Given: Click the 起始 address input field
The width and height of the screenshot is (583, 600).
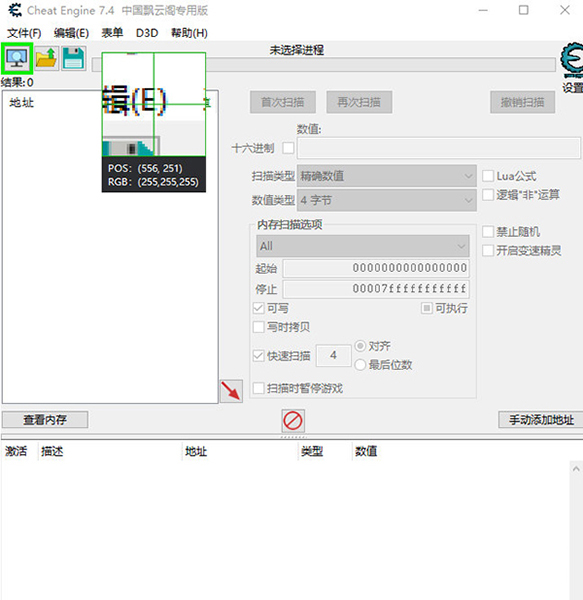Looking at the screenshot, I should pos(376,268).
